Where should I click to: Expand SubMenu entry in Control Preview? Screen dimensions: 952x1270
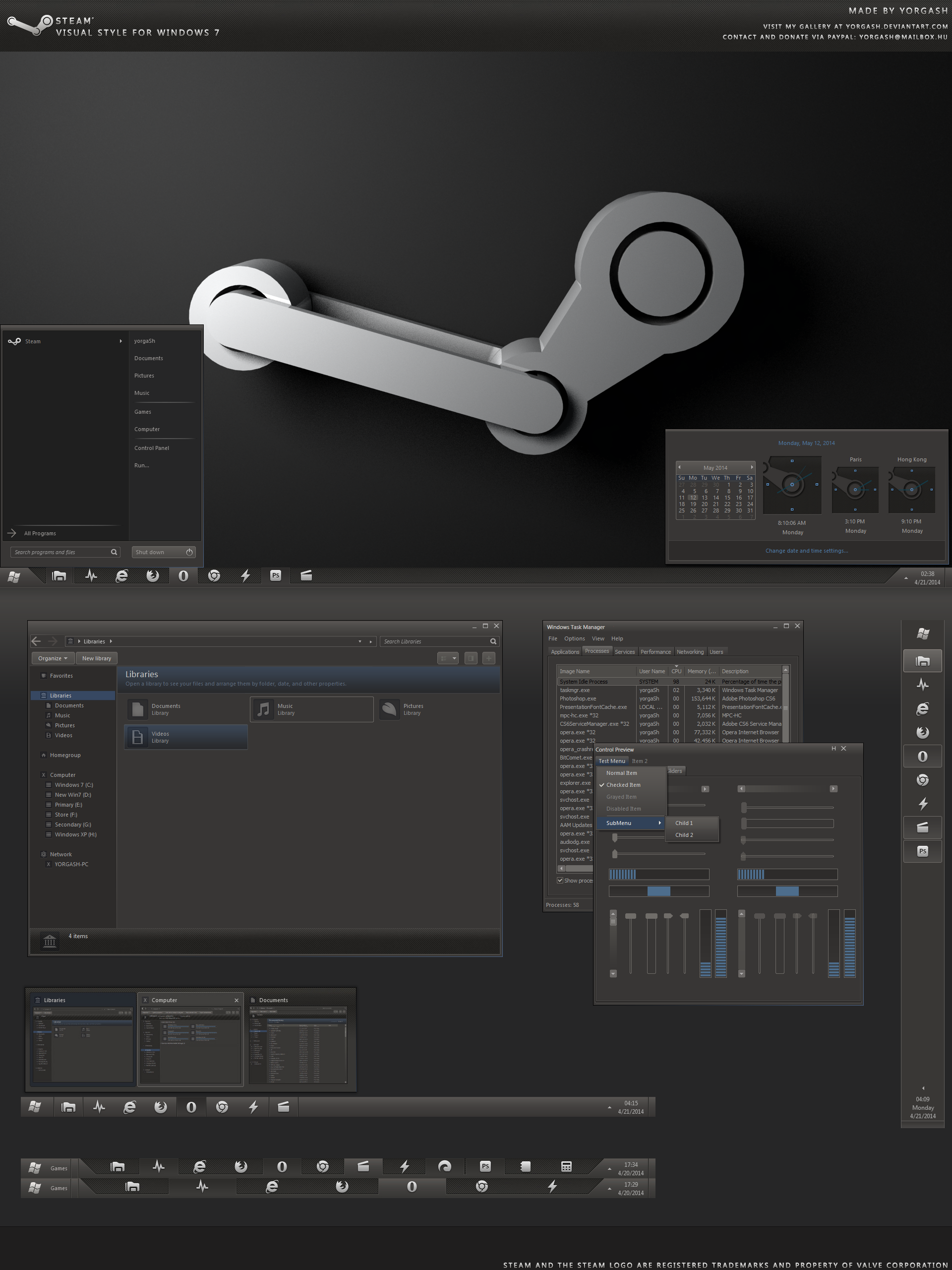[631, 823]
